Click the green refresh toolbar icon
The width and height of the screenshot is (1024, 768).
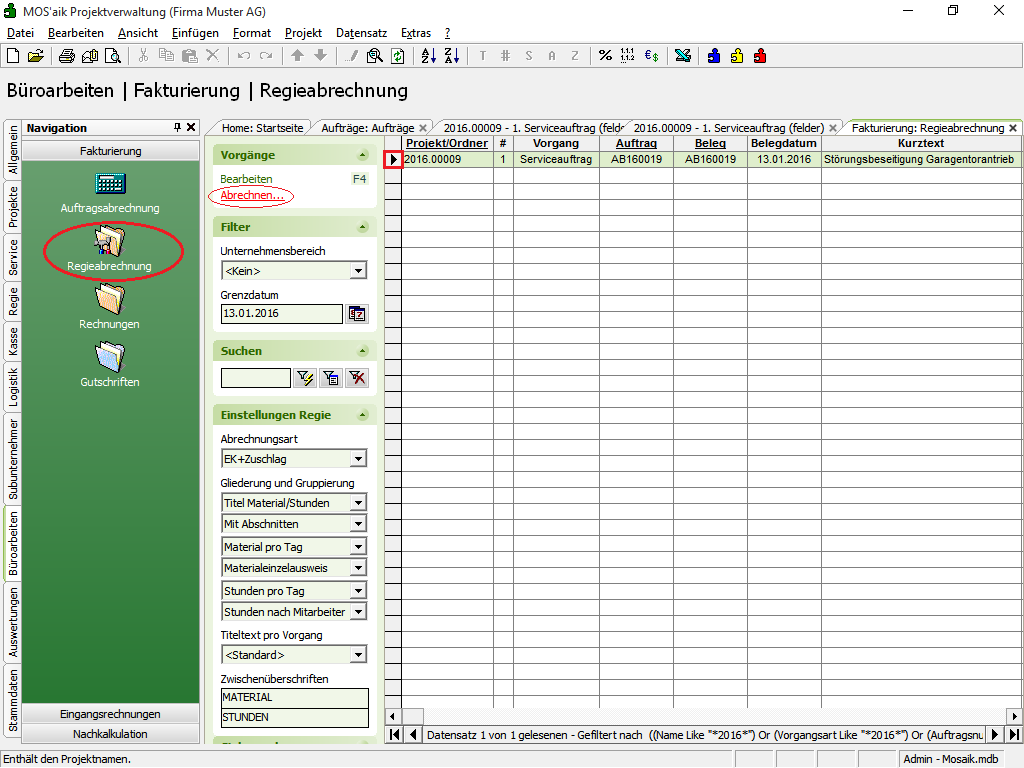coord(398,56)
